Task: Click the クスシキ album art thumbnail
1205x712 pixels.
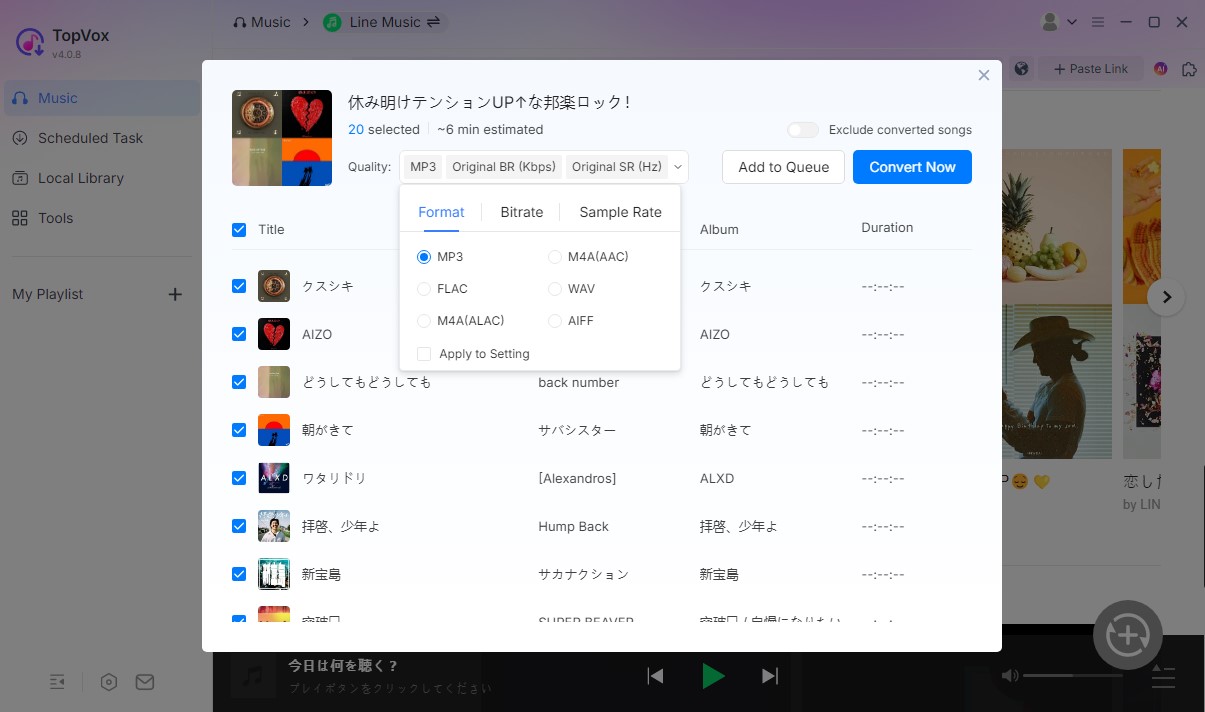Action: point(274,286)
